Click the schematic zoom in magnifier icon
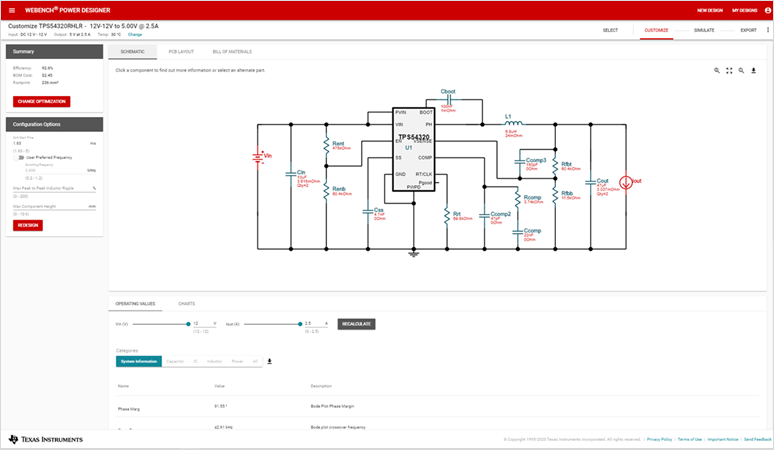 [717, 70]
